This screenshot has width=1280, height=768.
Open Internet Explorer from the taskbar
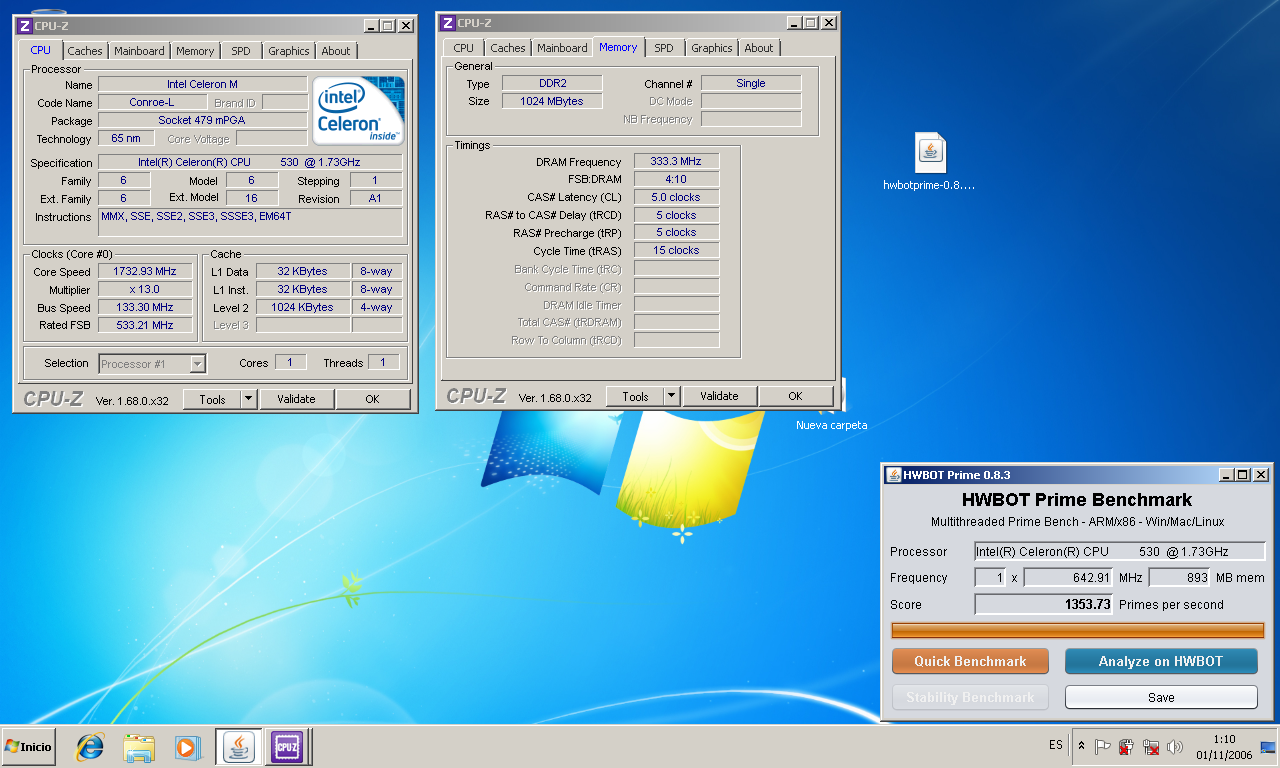click(90, 746)
